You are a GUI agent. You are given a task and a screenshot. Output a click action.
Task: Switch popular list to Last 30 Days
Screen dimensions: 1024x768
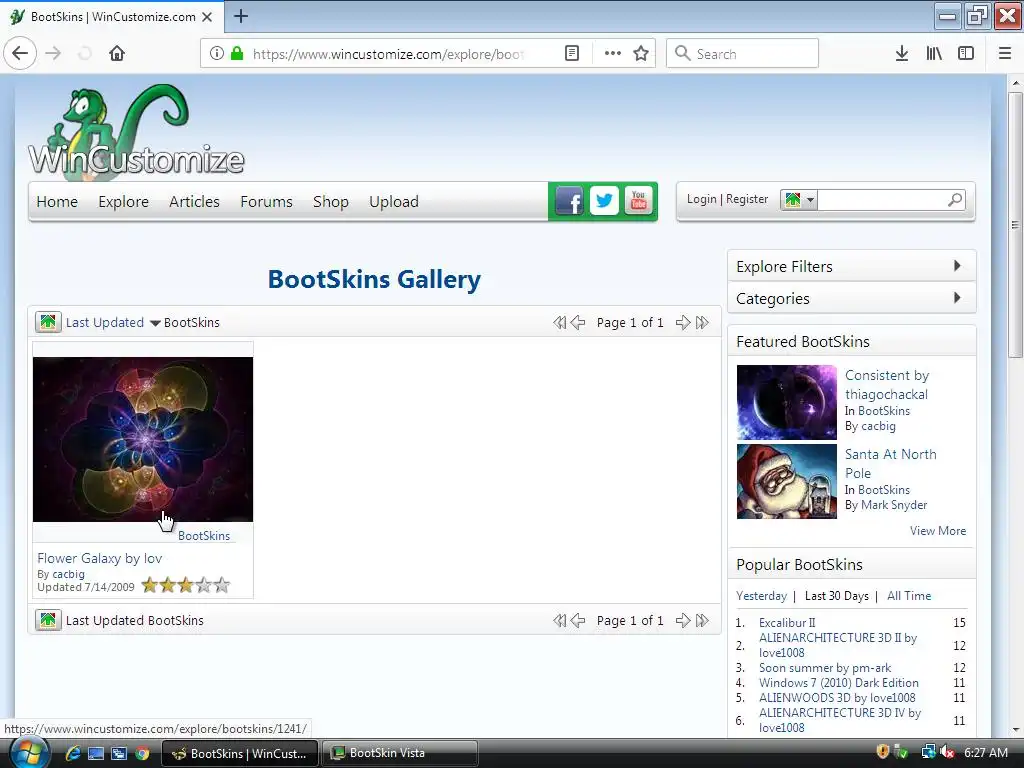click(x=837, y=596)
